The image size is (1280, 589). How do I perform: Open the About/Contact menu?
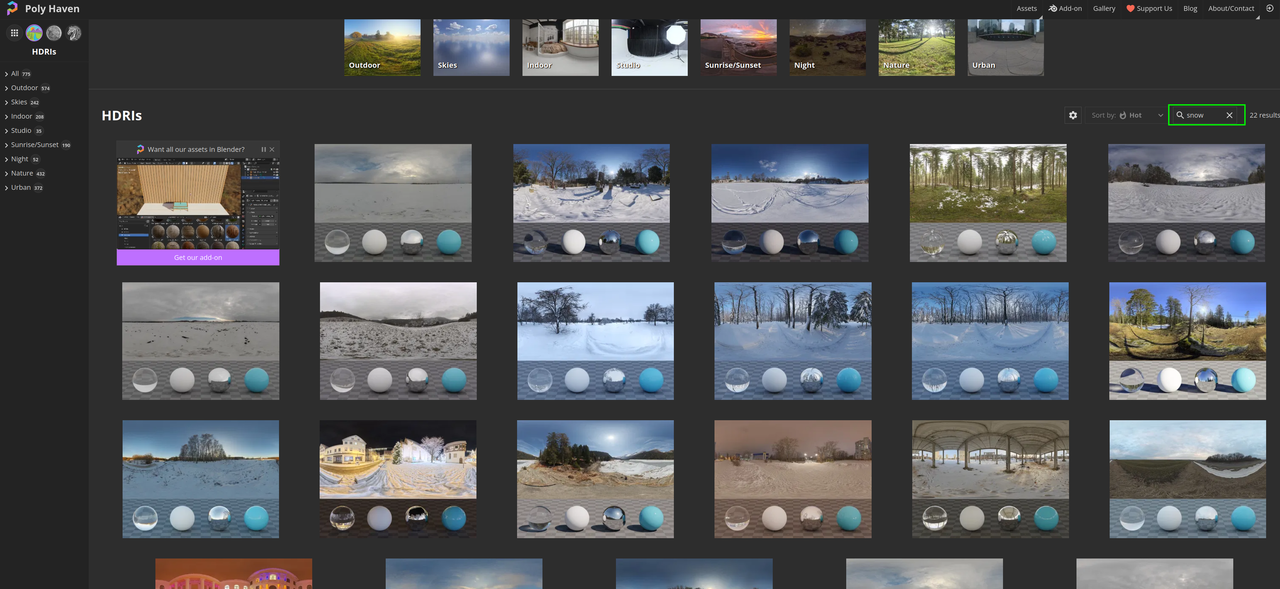tap(1231, 8)
